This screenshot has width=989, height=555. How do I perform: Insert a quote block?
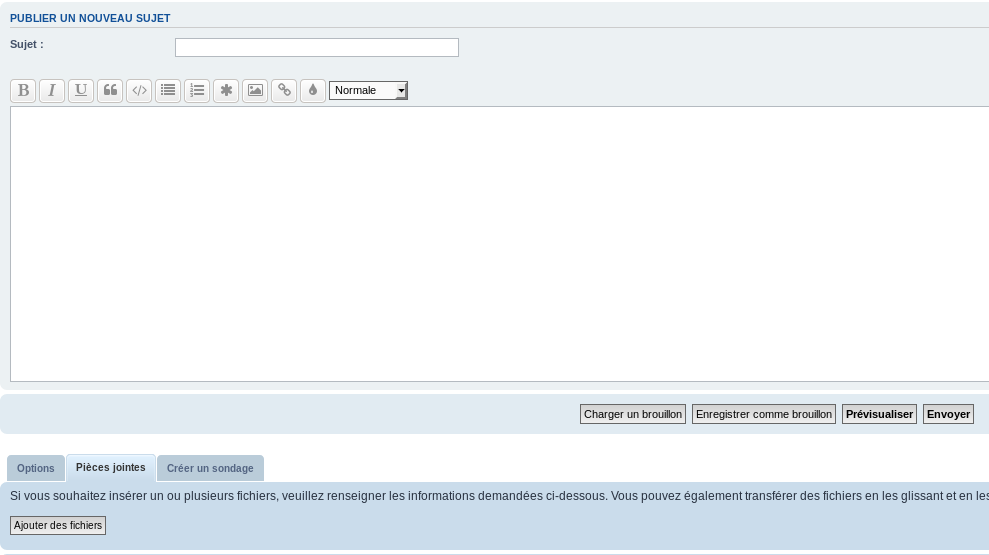110,90
